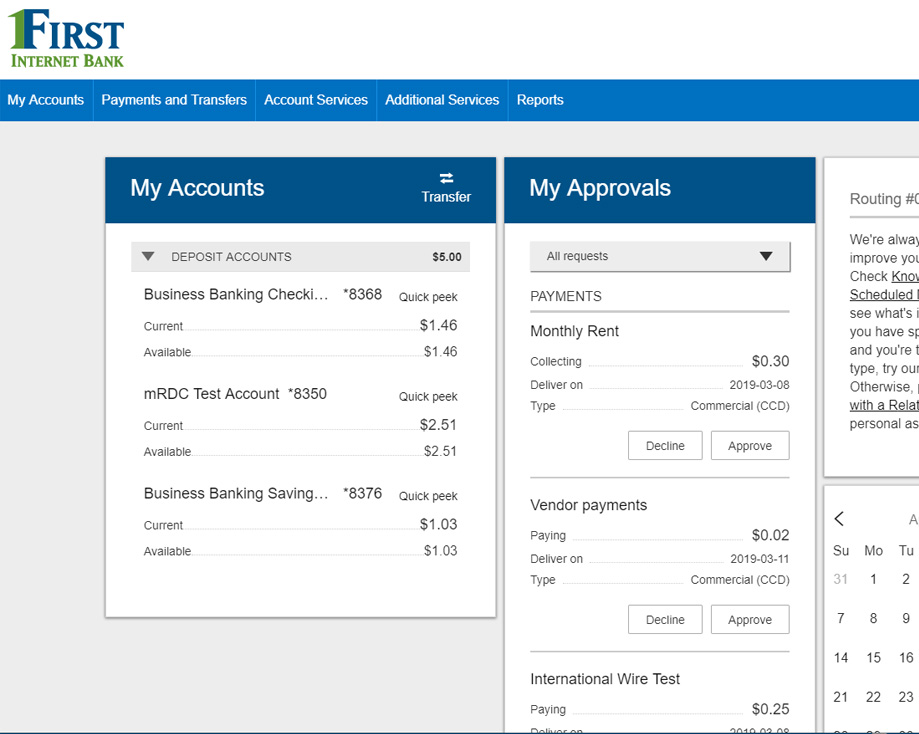Click the Transfer arrows icon
919x734 pixels.
(446, 178)
